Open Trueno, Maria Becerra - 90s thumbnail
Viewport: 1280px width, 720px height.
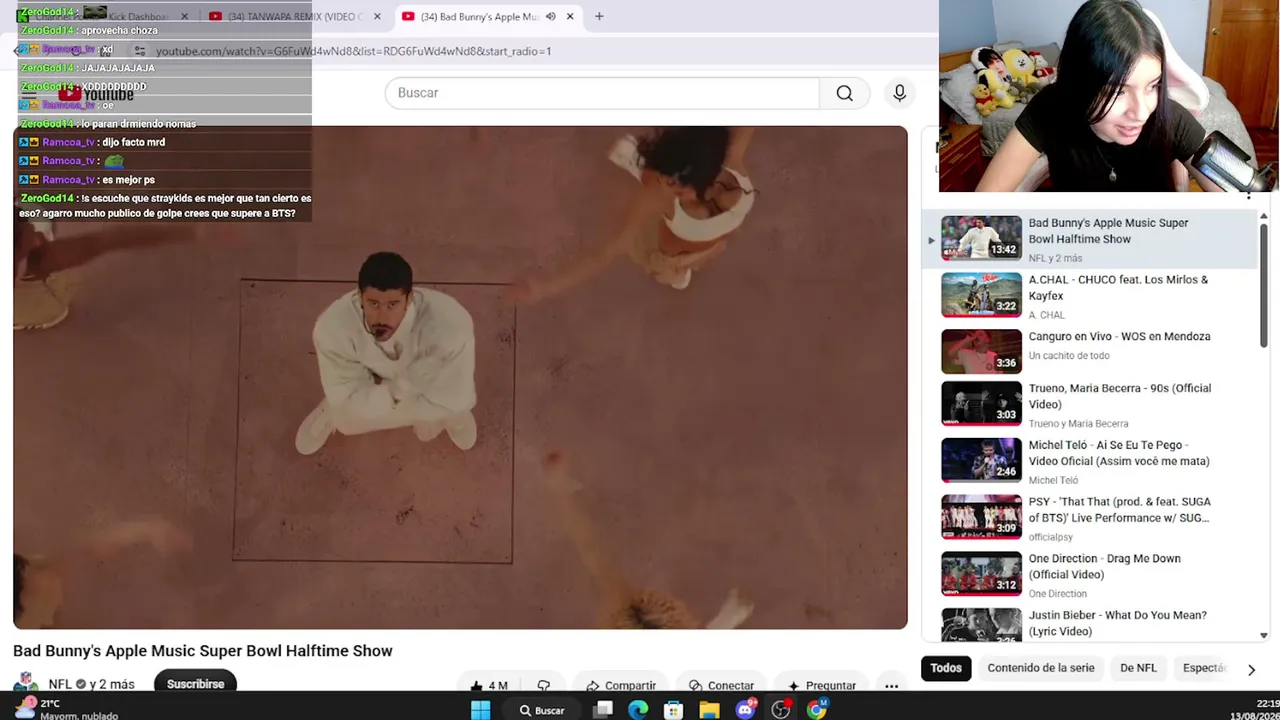(x=981, y=403)
